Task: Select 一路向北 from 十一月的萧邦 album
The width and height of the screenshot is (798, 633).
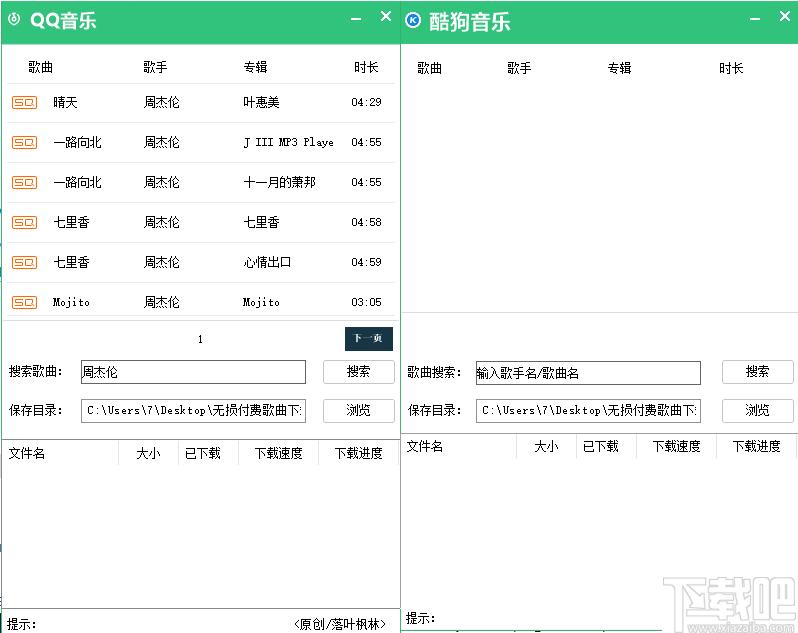Action: [x=77, y=182]
